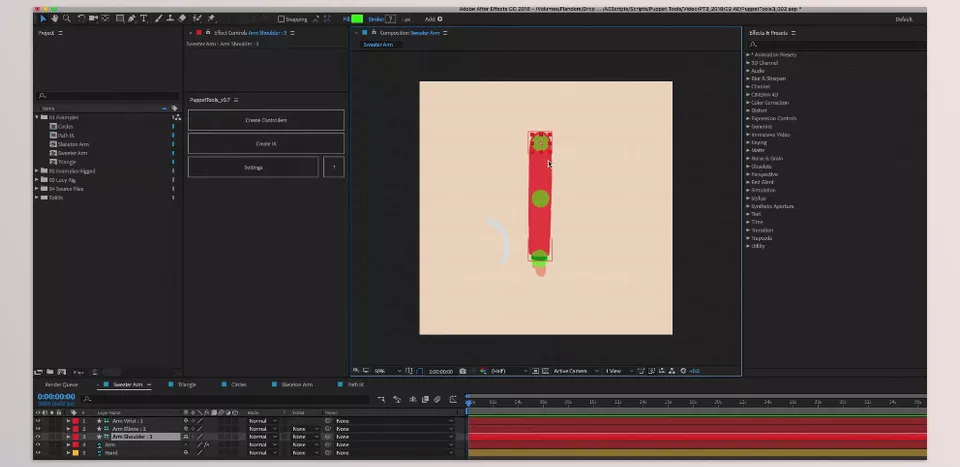Click the red label color of Arm layer
This screenshot has width=960, height=467.
[x=75, y=444]
